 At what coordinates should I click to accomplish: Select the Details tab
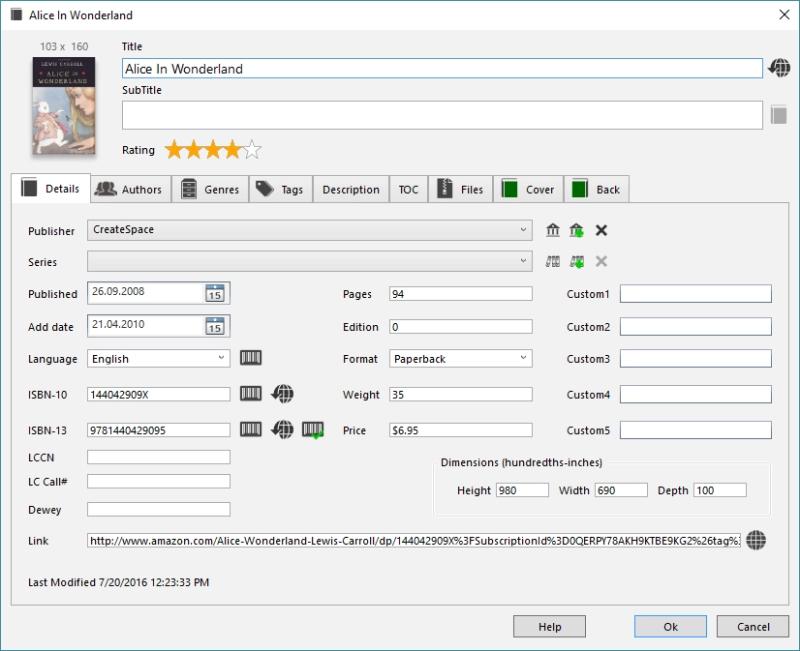click(51, 188)
